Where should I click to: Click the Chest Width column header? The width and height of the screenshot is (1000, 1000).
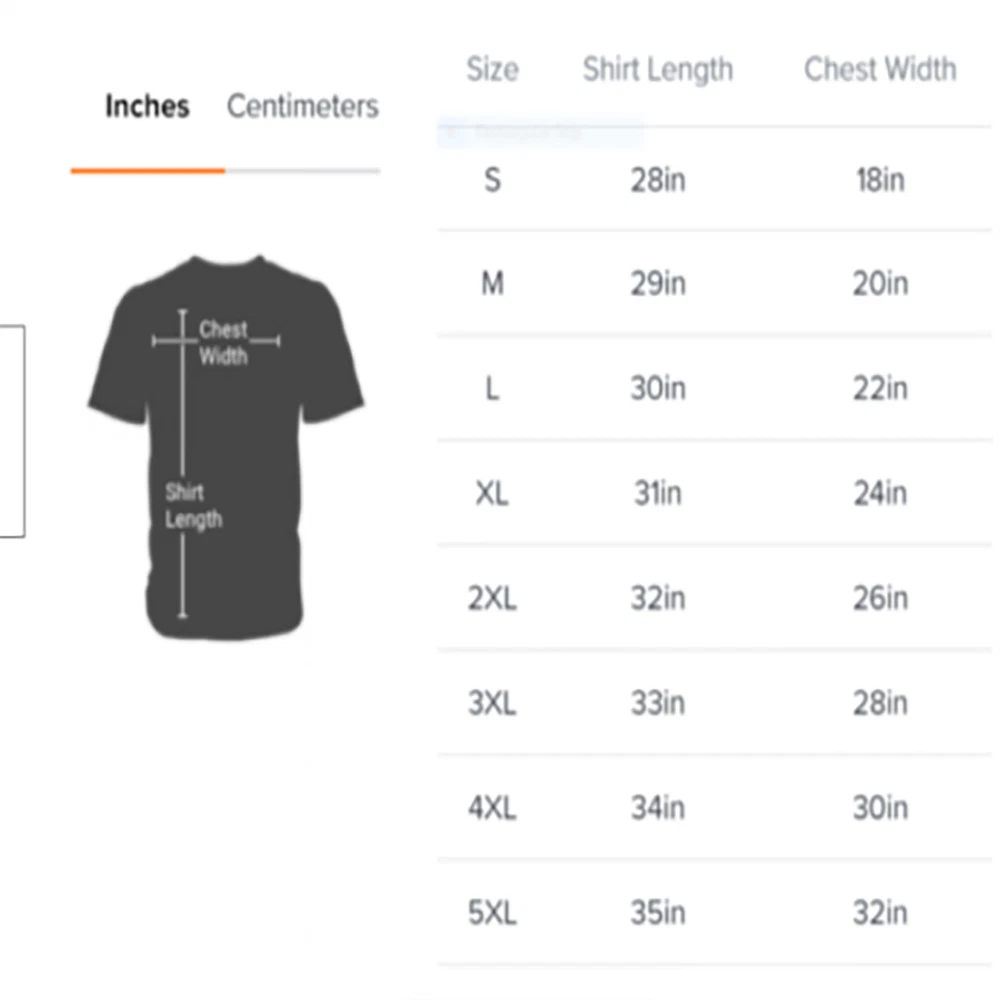tap(880, 69)
